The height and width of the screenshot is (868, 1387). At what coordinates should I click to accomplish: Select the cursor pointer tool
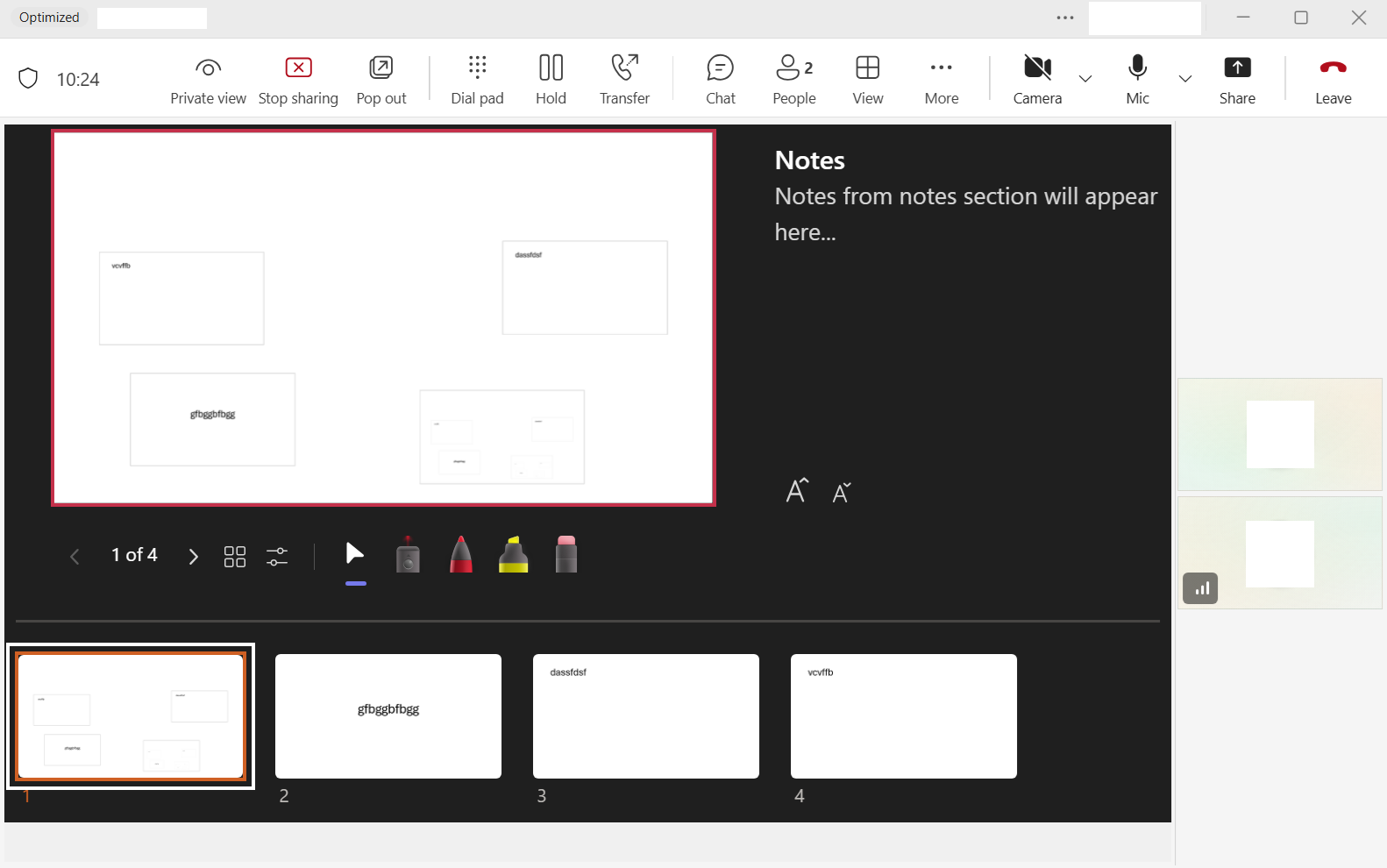pyautogui.click(x=355, y=554)
